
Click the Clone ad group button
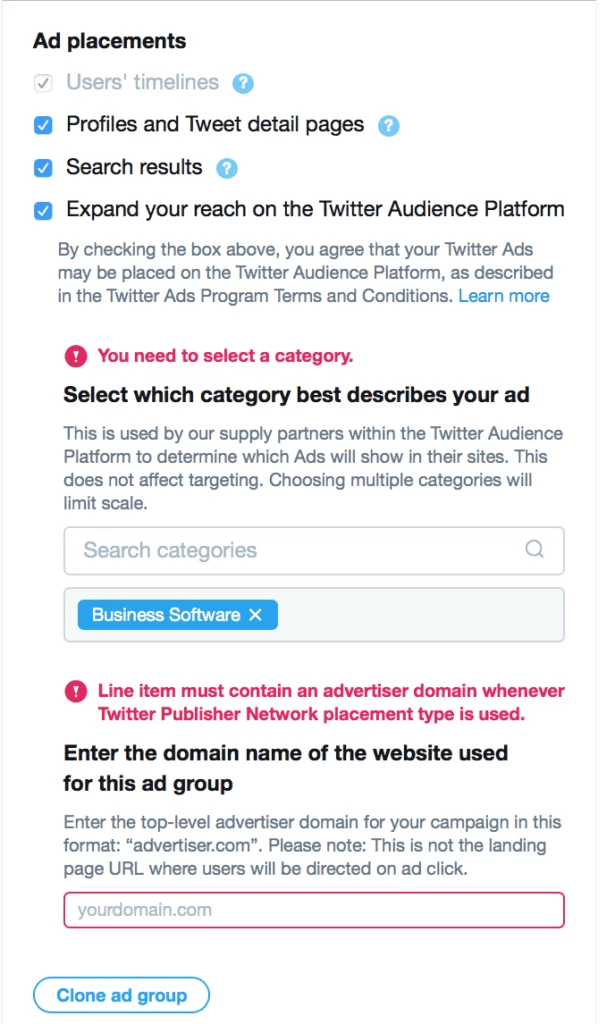(x=121, y=995)
